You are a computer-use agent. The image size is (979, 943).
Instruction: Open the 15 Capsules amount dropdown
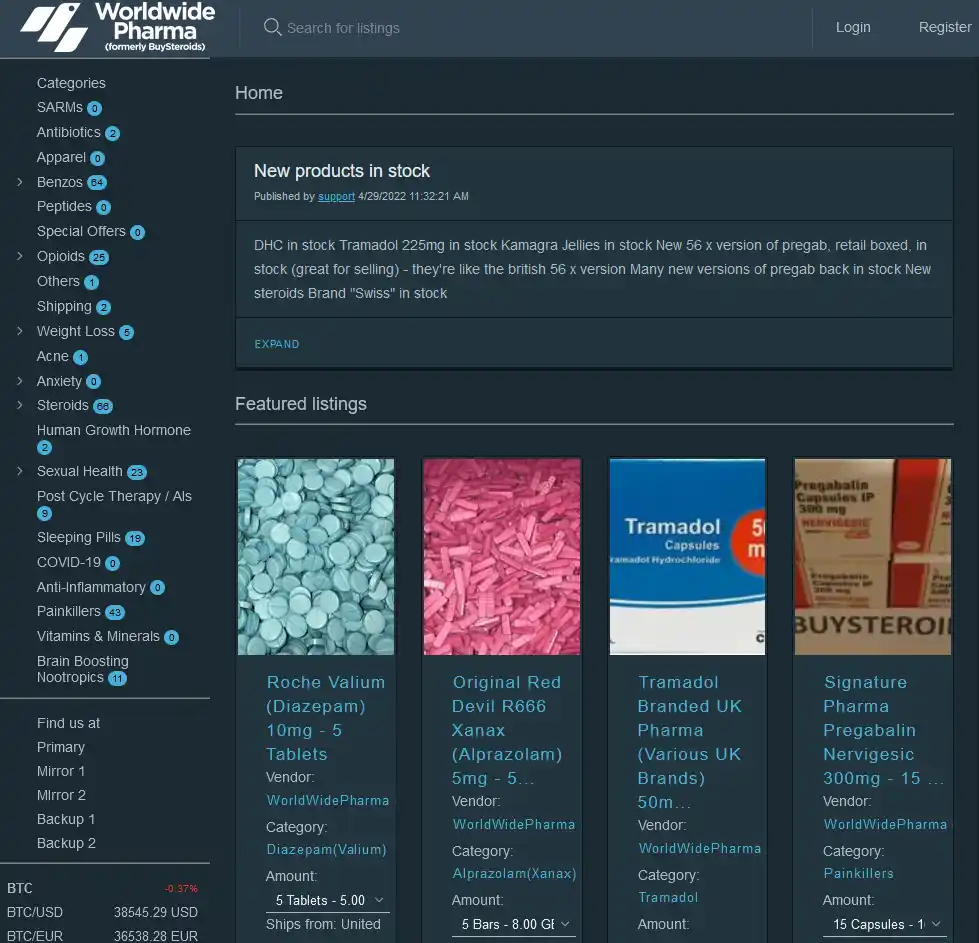883,923
